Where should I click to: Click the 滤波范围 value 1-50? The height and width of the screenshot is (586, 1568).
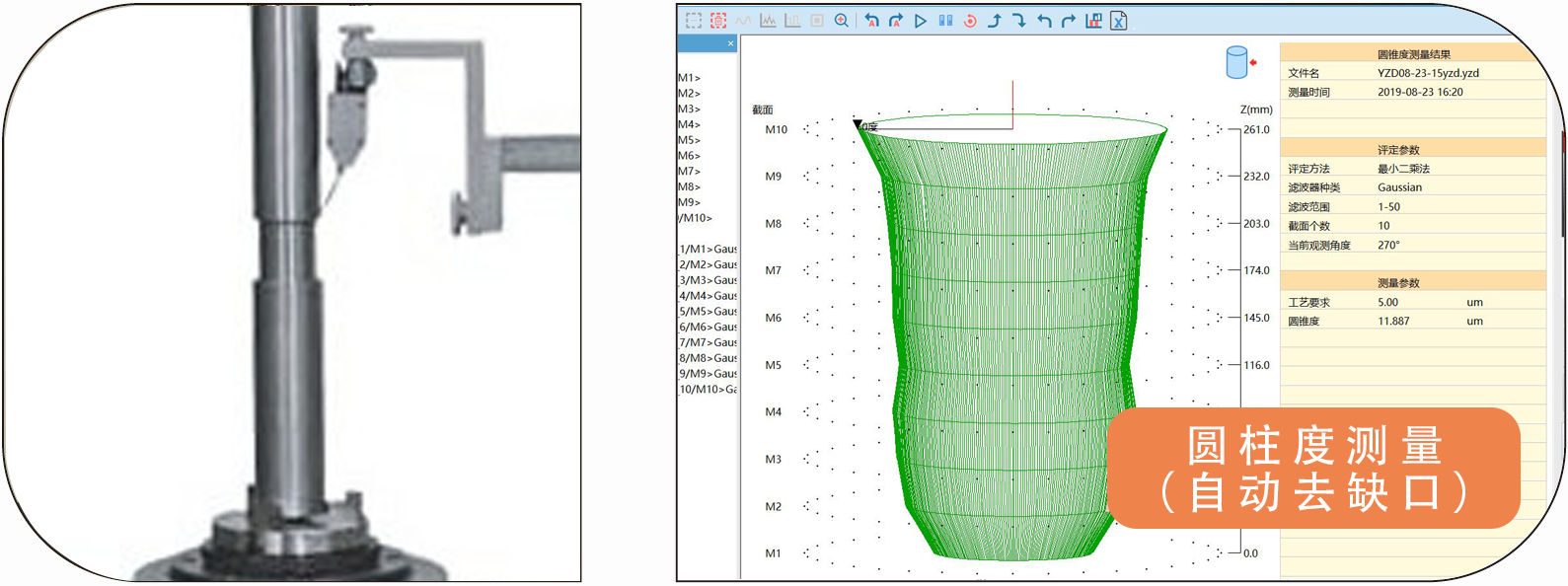click(x=1389, y=207)
